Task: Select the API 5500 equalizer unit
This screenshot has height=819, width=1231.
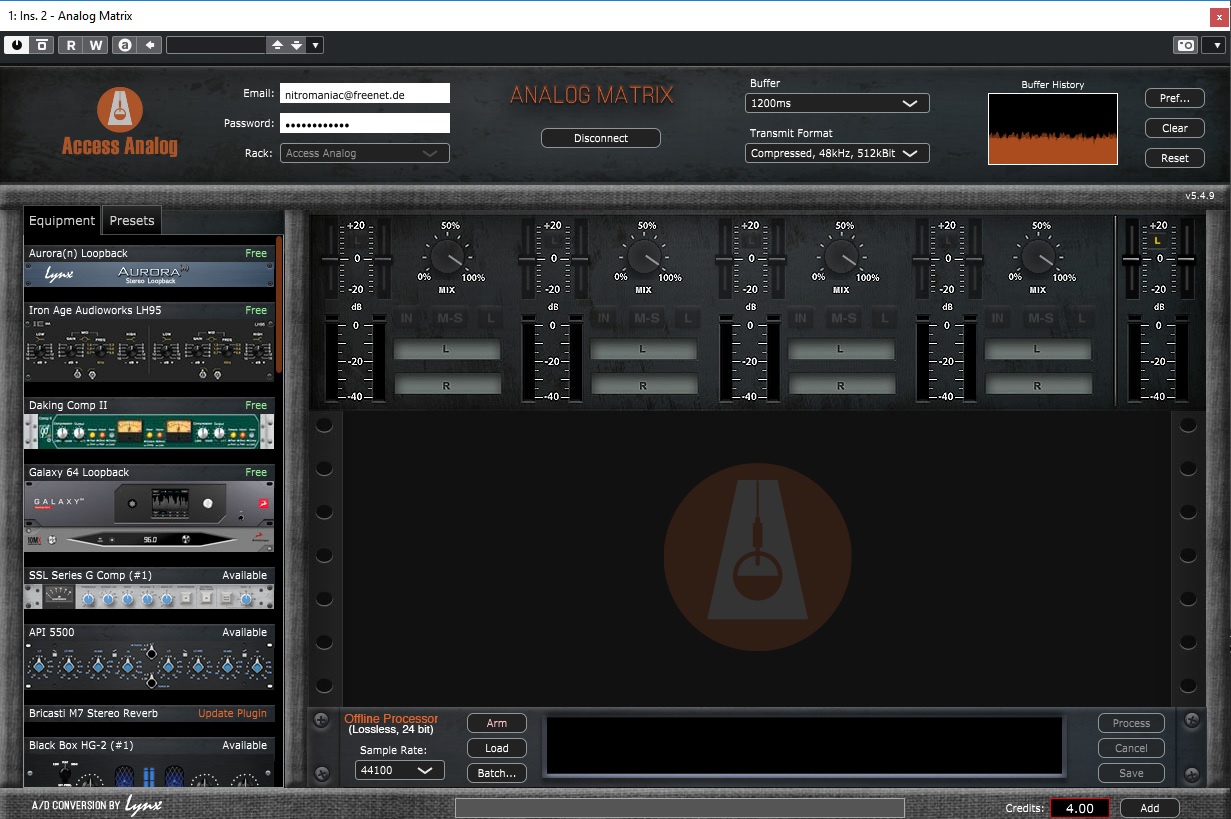Action: pyautogui.click(x=149, y=658)
